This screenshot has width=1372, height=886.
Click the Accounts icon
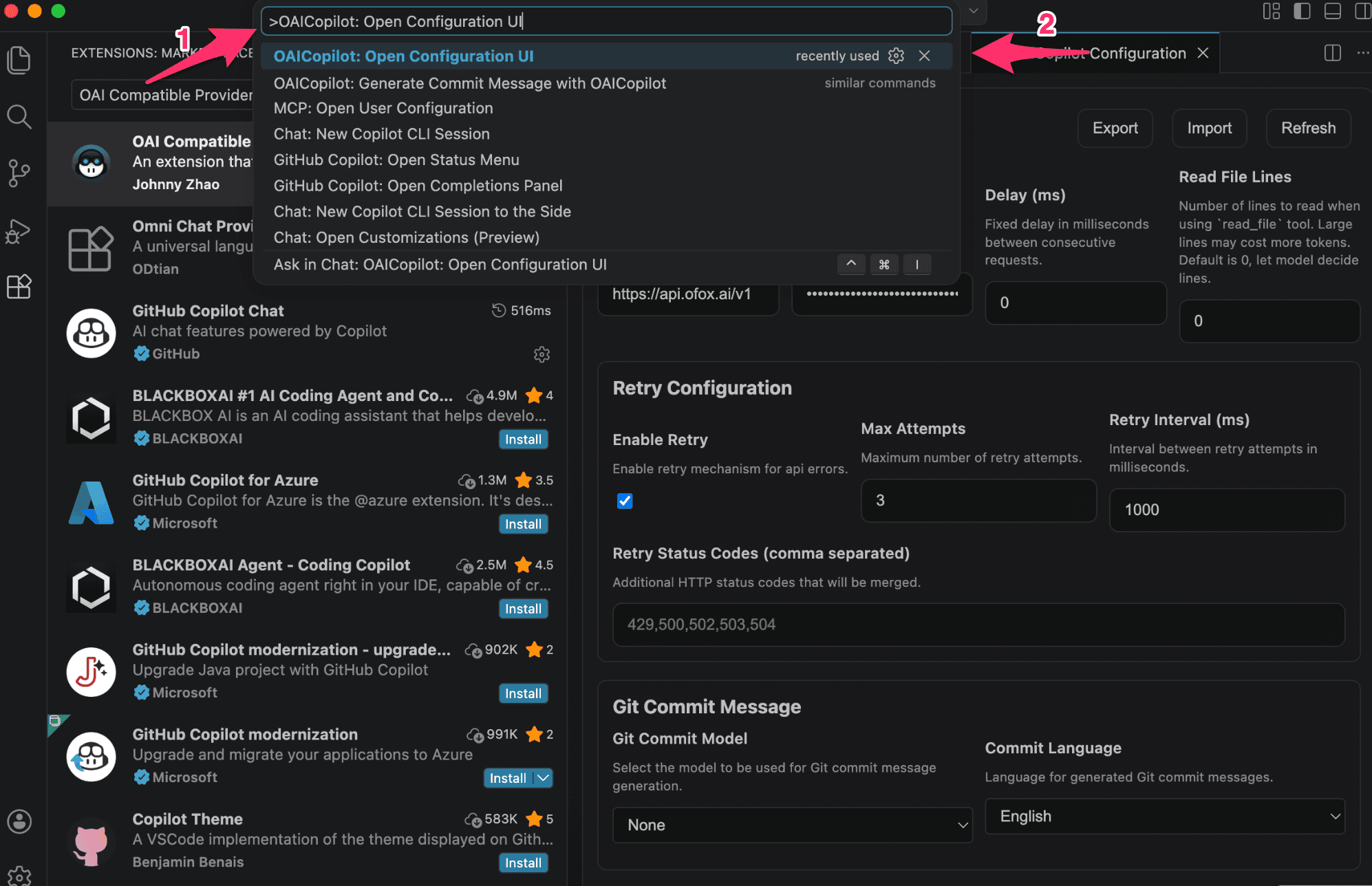click(x=19, y=821)
